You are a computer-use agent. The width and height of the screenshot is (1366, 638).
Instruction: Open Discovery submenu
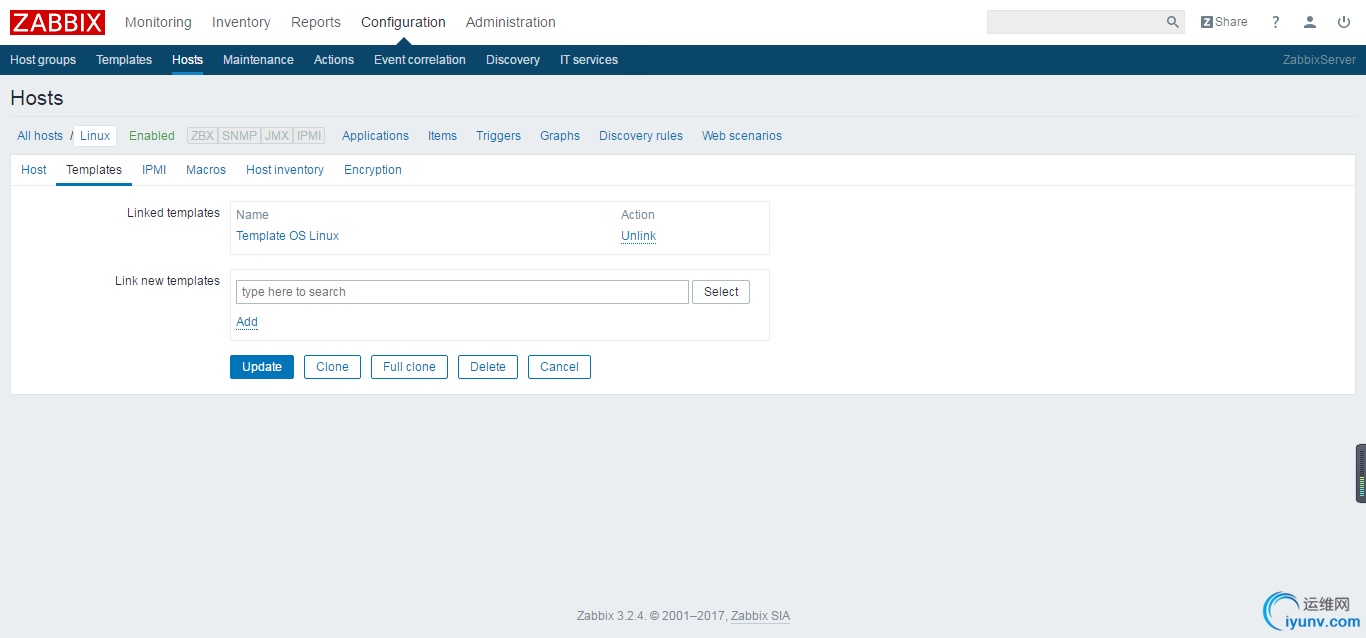coord(513,60)
